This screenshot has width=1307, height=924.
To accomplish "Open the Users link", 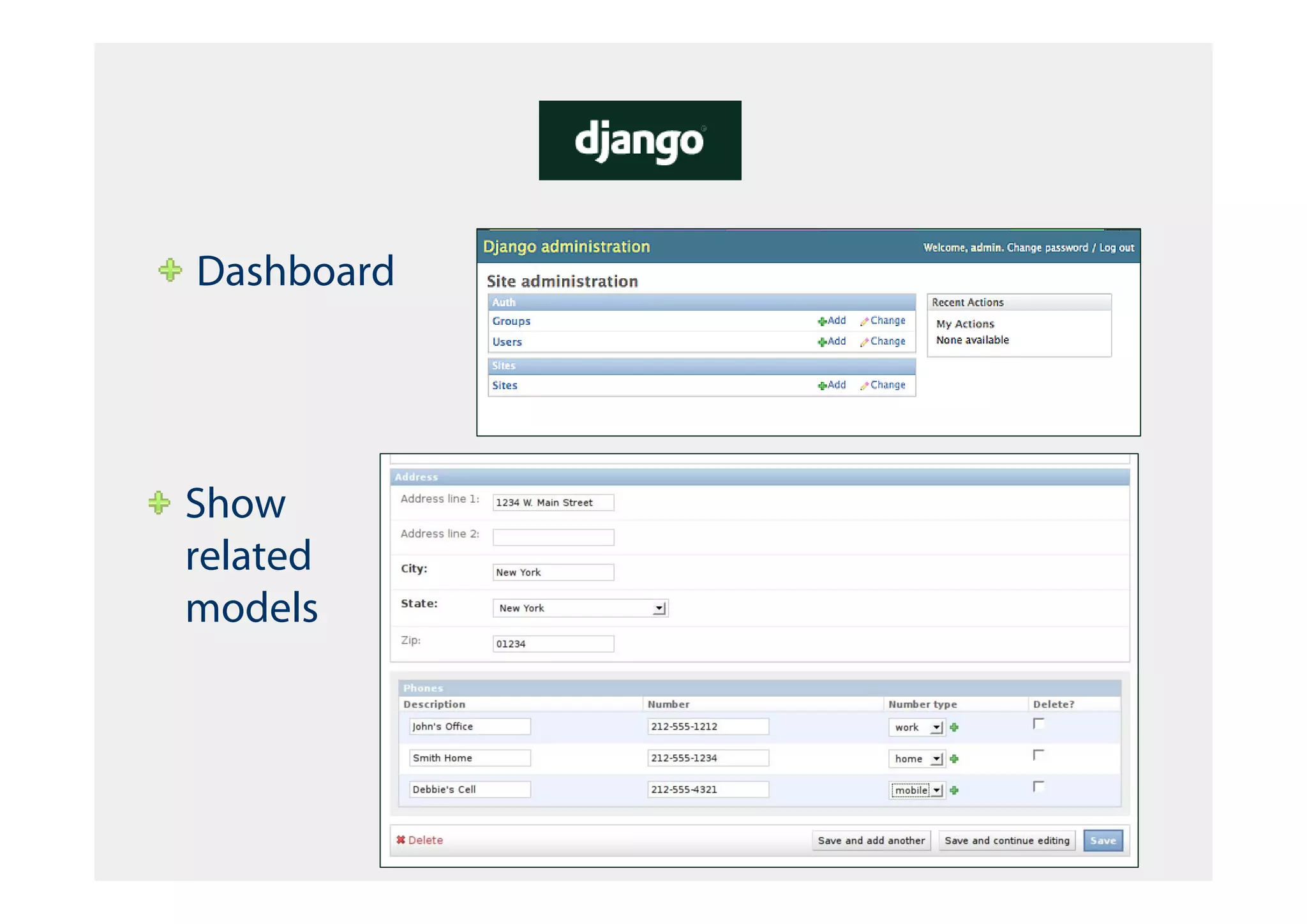I will coord(507,342).
